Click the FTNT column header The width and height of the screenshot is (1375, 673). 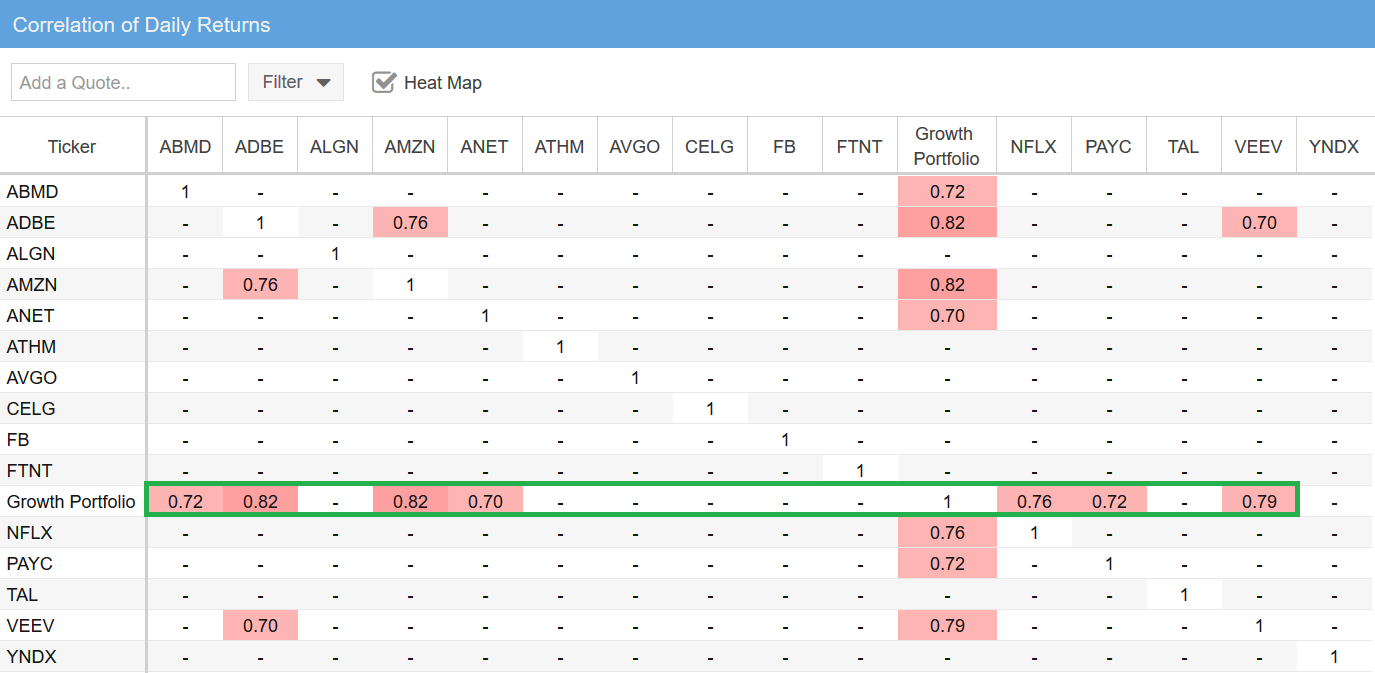[x=860, y=147]
